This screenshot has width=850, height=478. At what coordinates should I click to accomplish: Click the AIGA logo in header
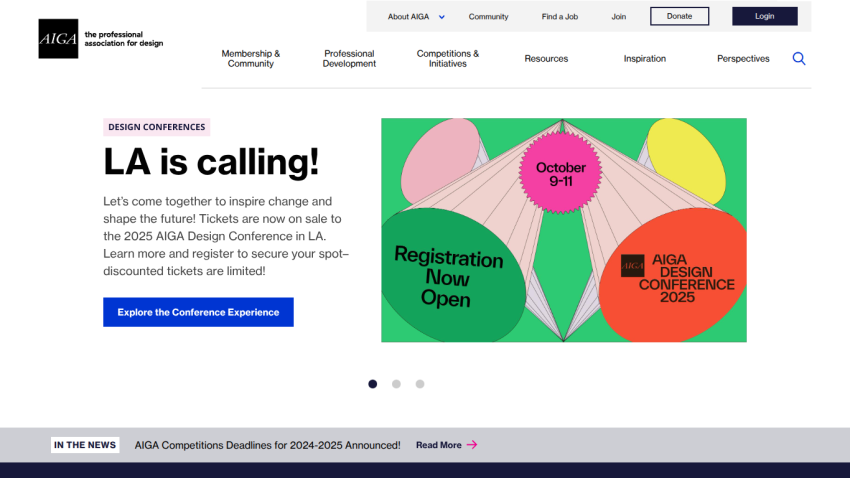pyautogui.click(x=58, y=38)
